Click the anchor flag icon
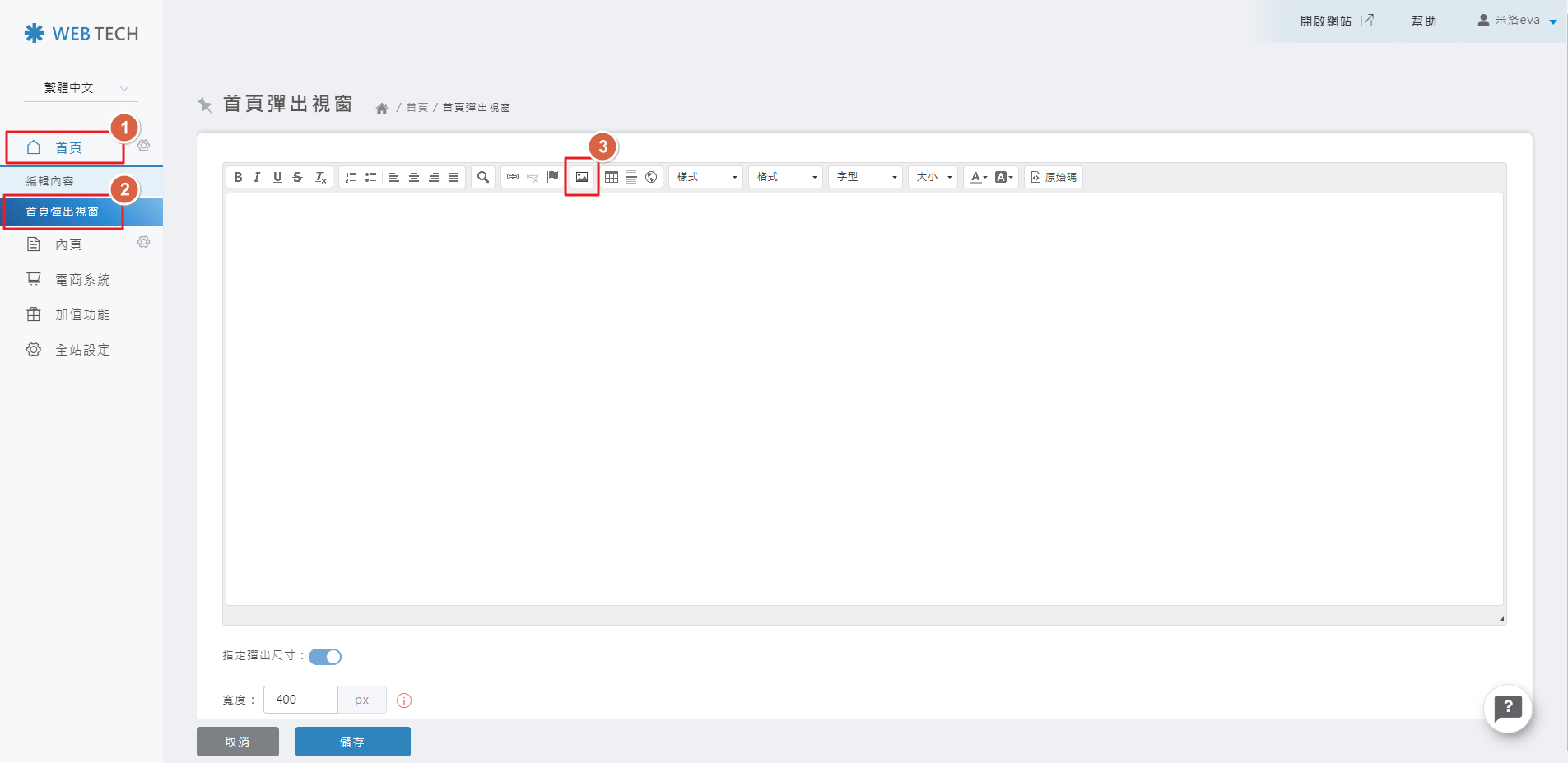This screenshot has width=1568, height=763. pos(553,176)
